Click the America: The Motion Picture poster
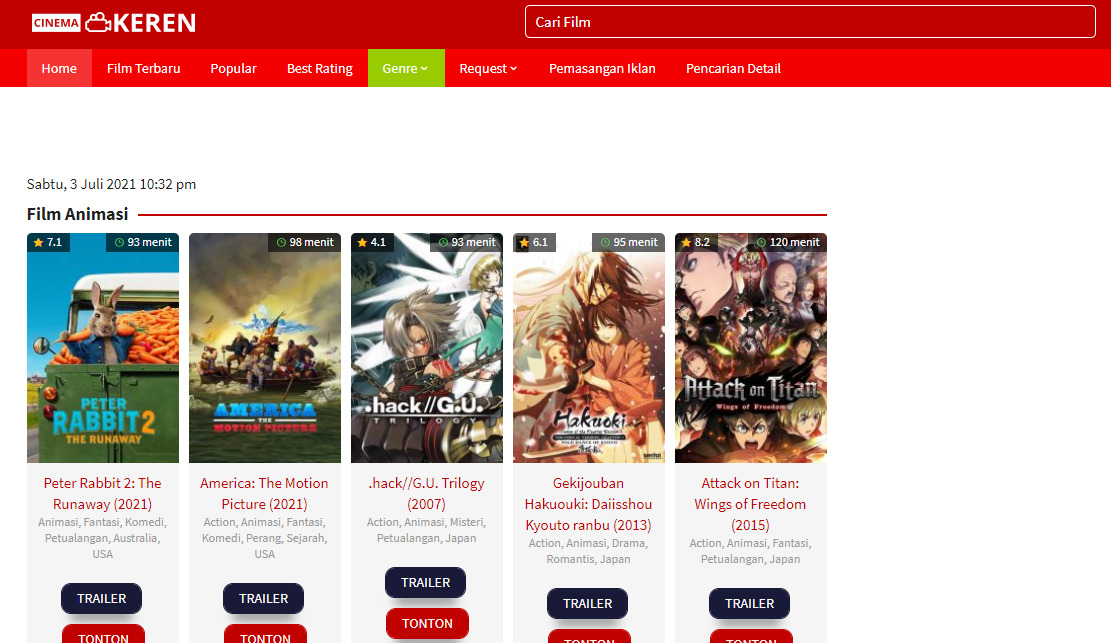Image resolution: width=1111 pixels, height=643 pixels. [264, 348]
